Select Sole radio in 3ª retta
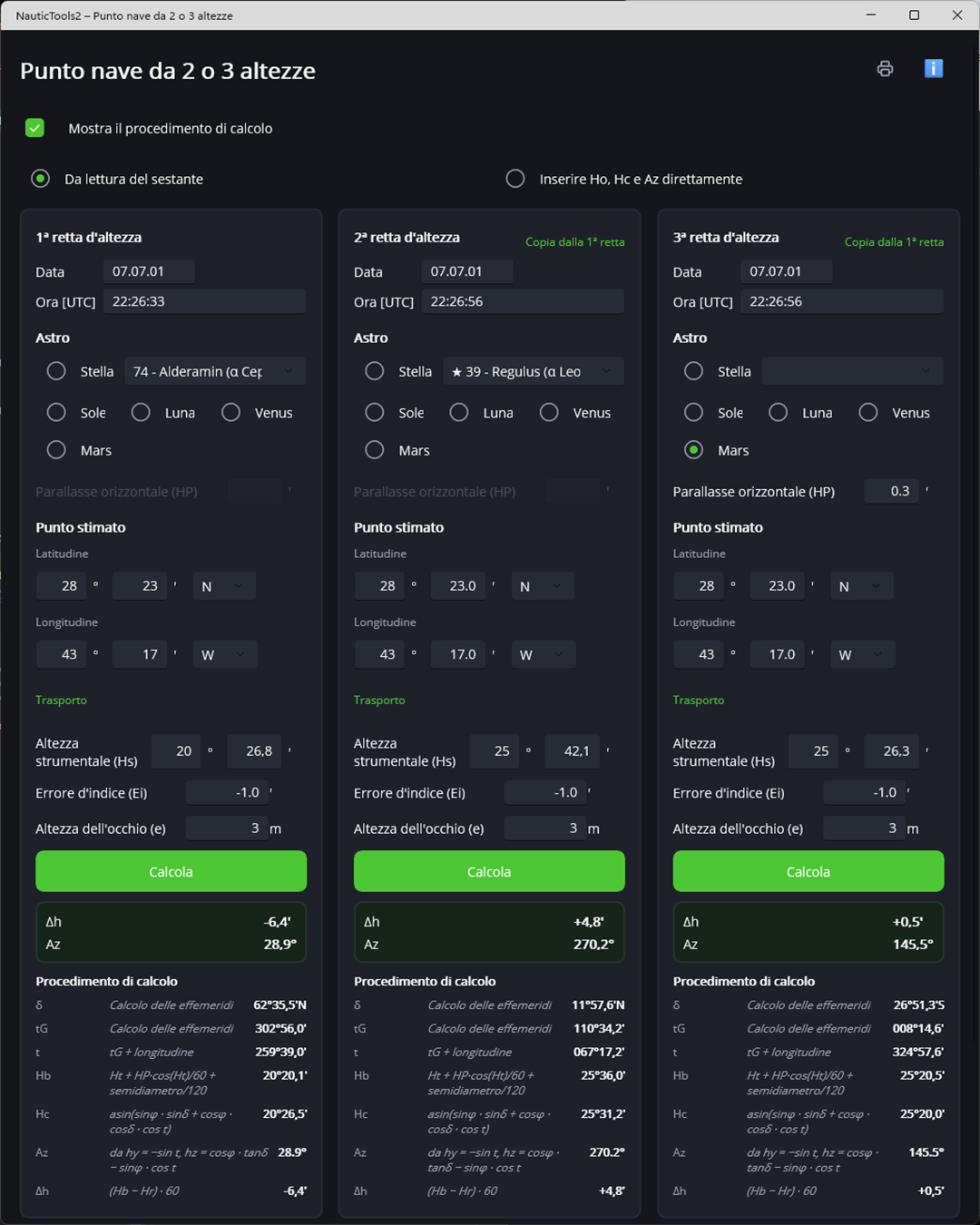Screen dimensions: 980x1225 tap(694, 413)
